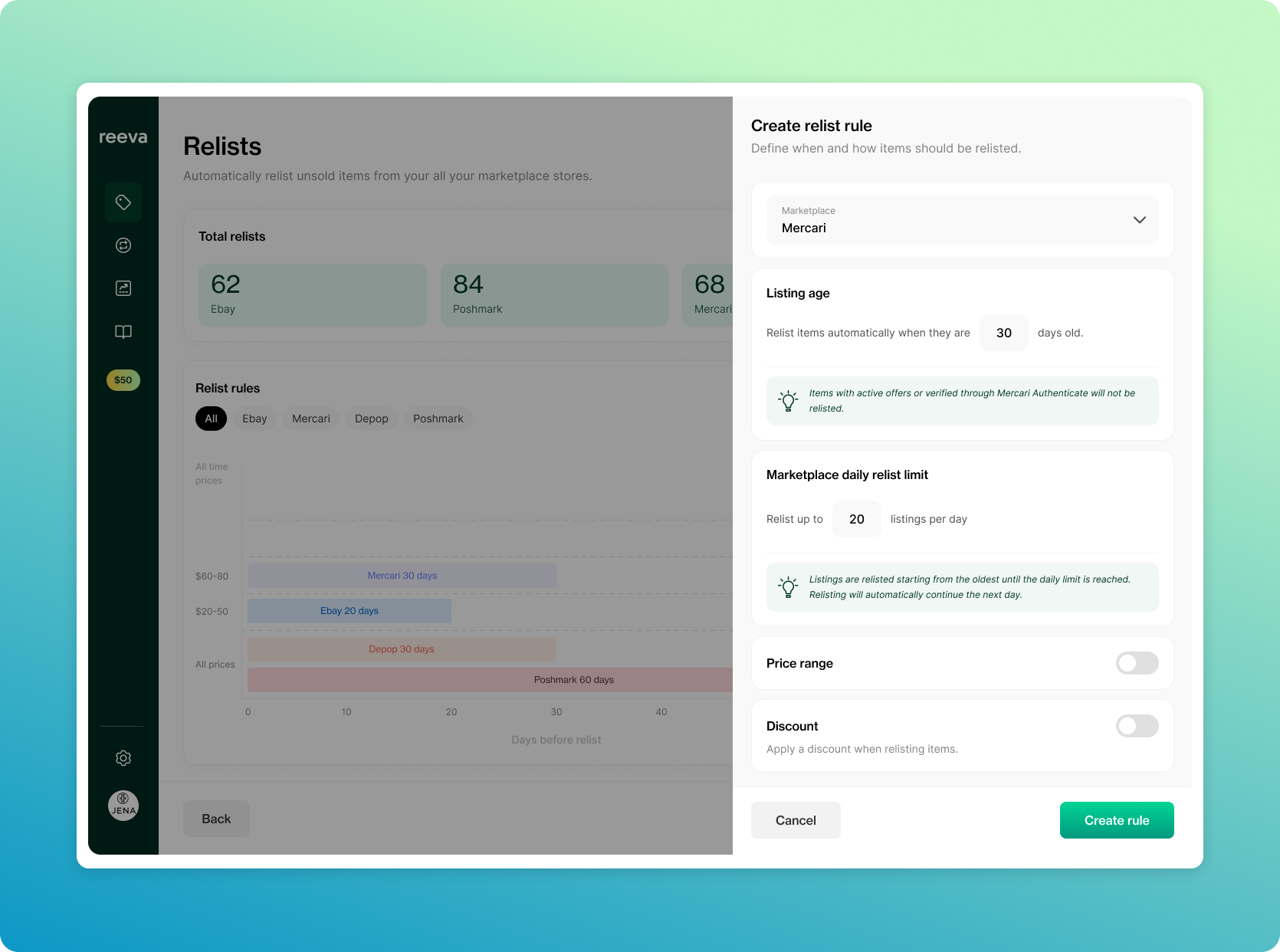
Task: Click the 'Create relist rule' title
Action: point(812,126)
